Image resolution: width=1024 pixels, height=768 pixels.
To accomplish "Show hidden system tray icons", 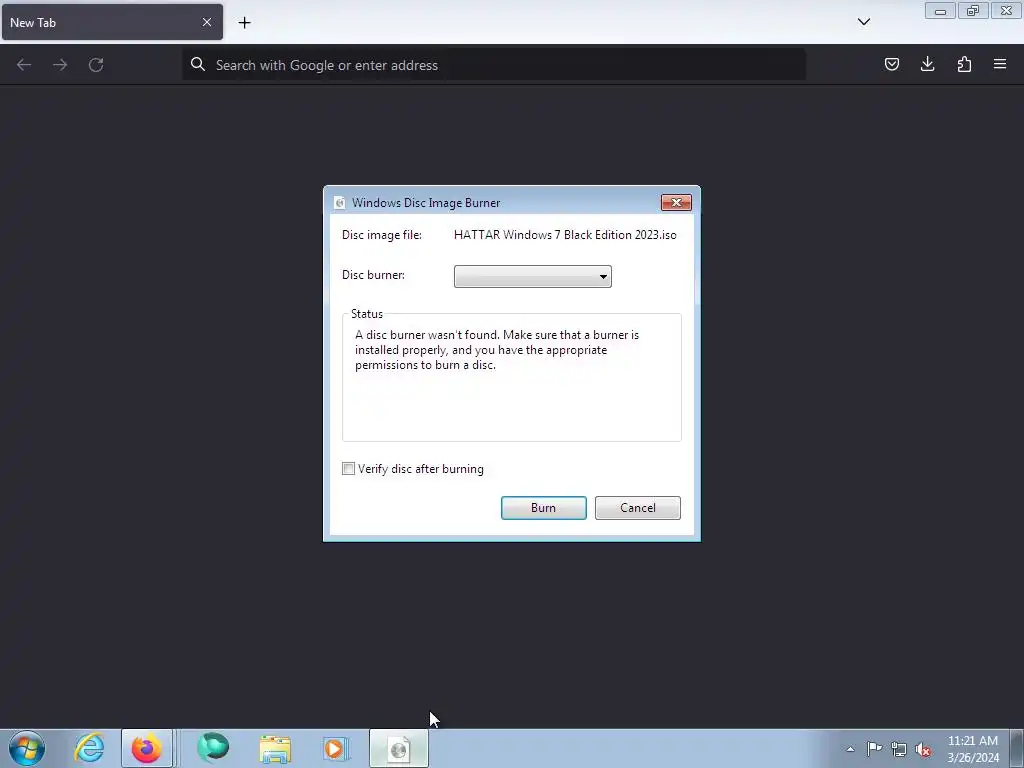I will pyautogui.click(x=850, y=749).
